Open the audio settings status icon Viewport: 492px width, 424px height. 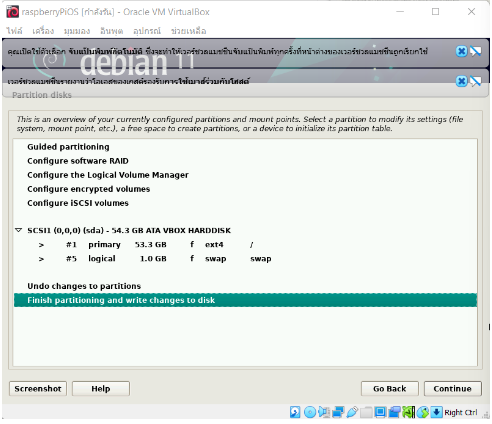324,412
